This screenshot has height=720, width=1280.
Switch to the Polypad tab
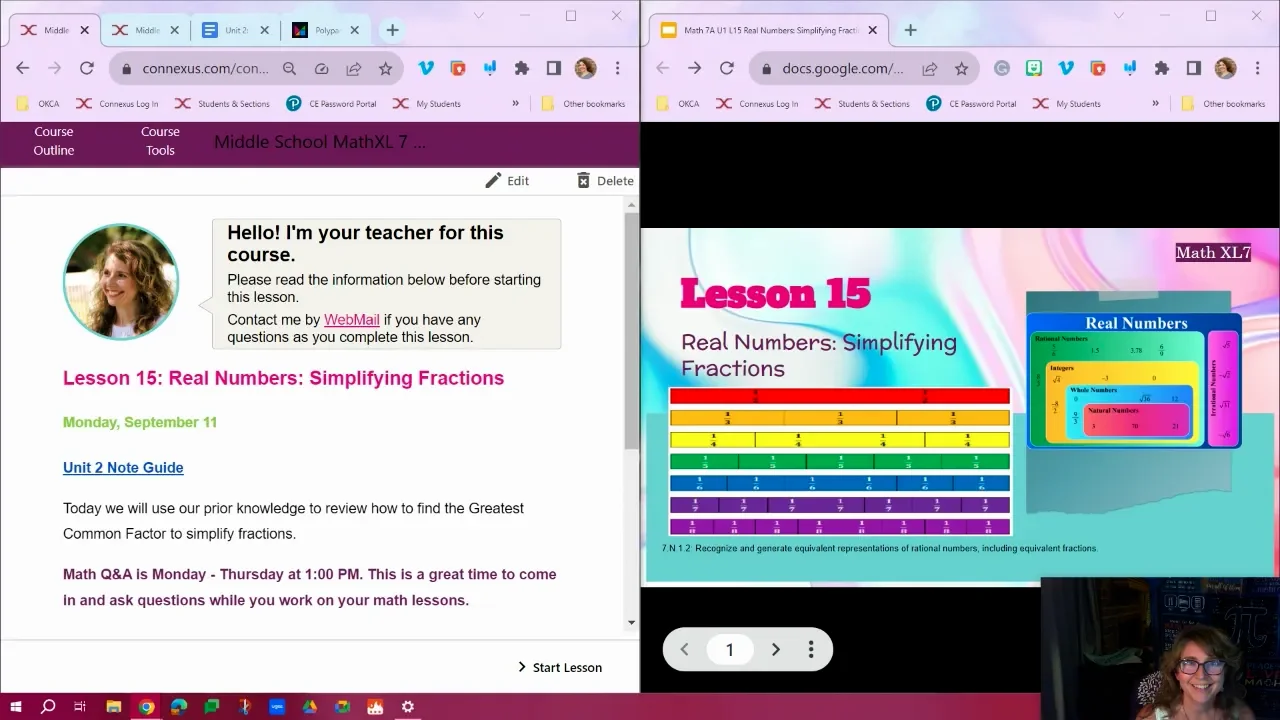tap(325, 30)
